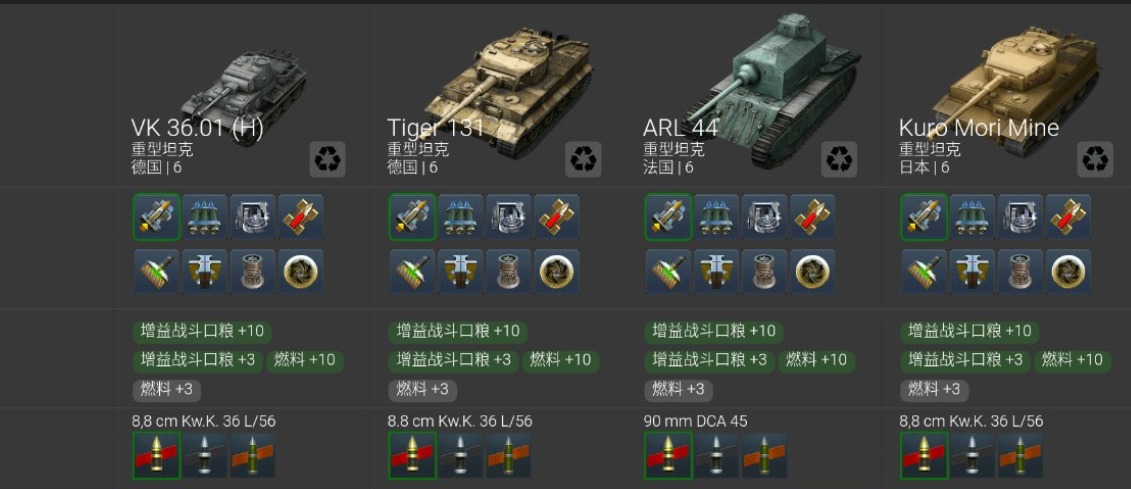Pick the engine cylinder equipment under ARL 44

click(x=765, y=272)
